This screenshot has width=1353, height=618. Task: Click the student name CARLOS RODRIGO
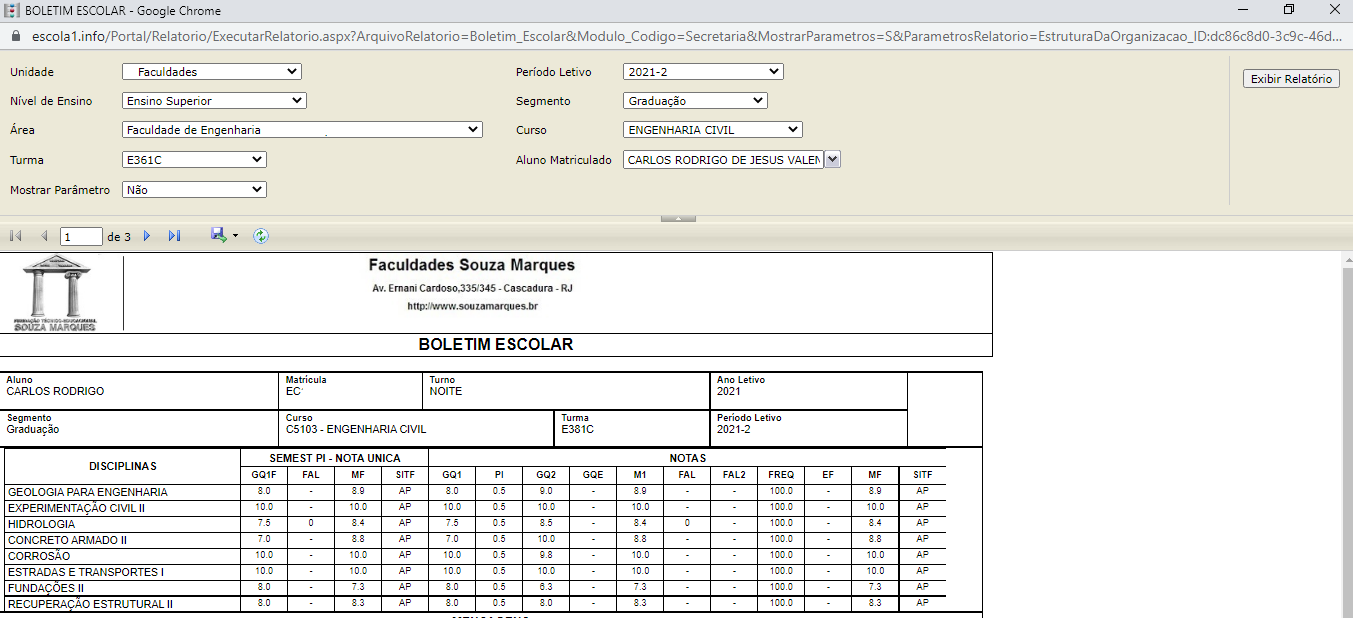tap(55, 391)
